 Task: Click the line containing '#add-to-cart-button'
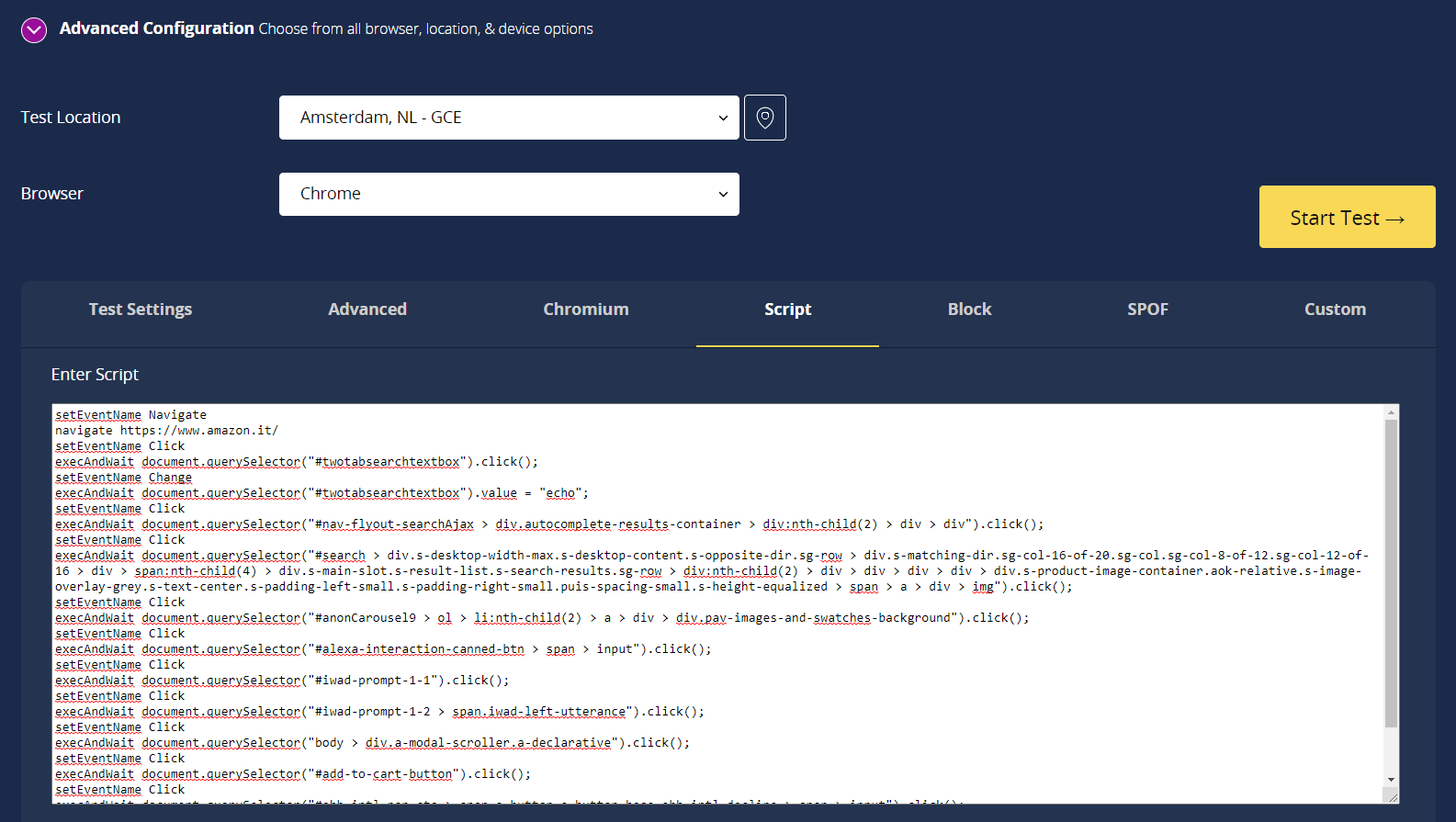tap(293, 774)
